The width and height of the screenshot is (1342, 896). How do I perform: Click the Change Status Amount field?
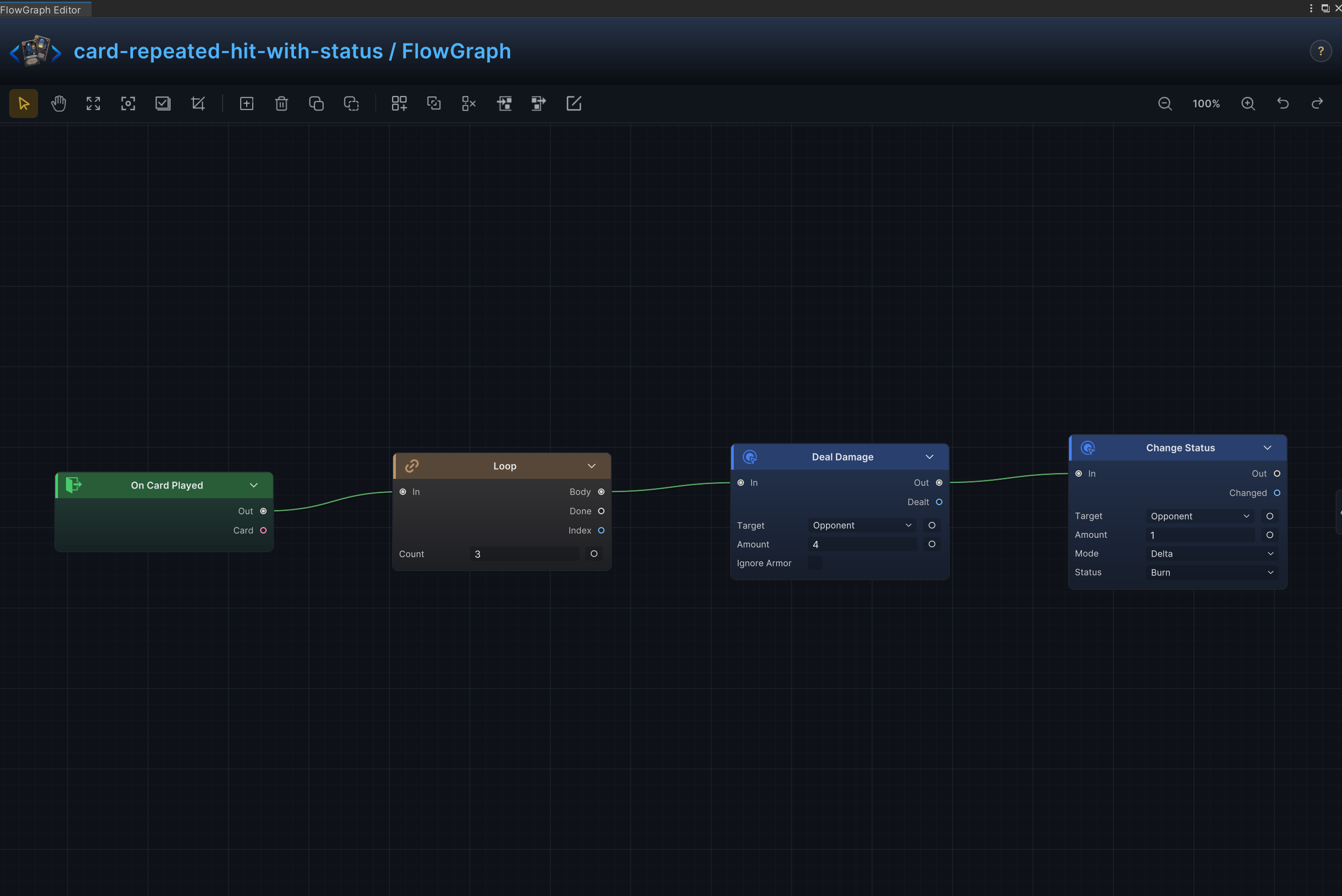pyautogui.click(x=1199, y=535)
